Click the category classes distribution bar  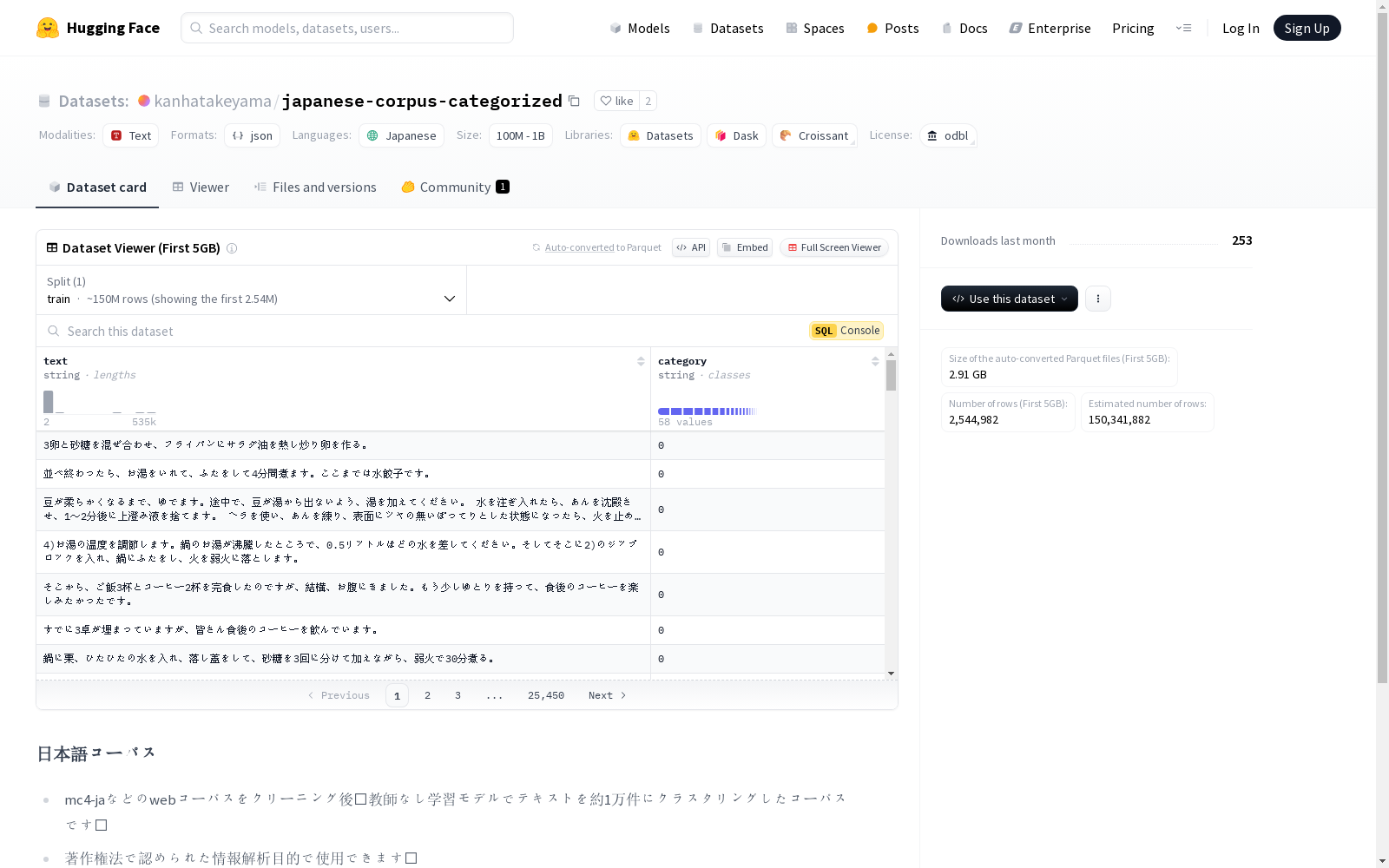[x=707, y=411]
